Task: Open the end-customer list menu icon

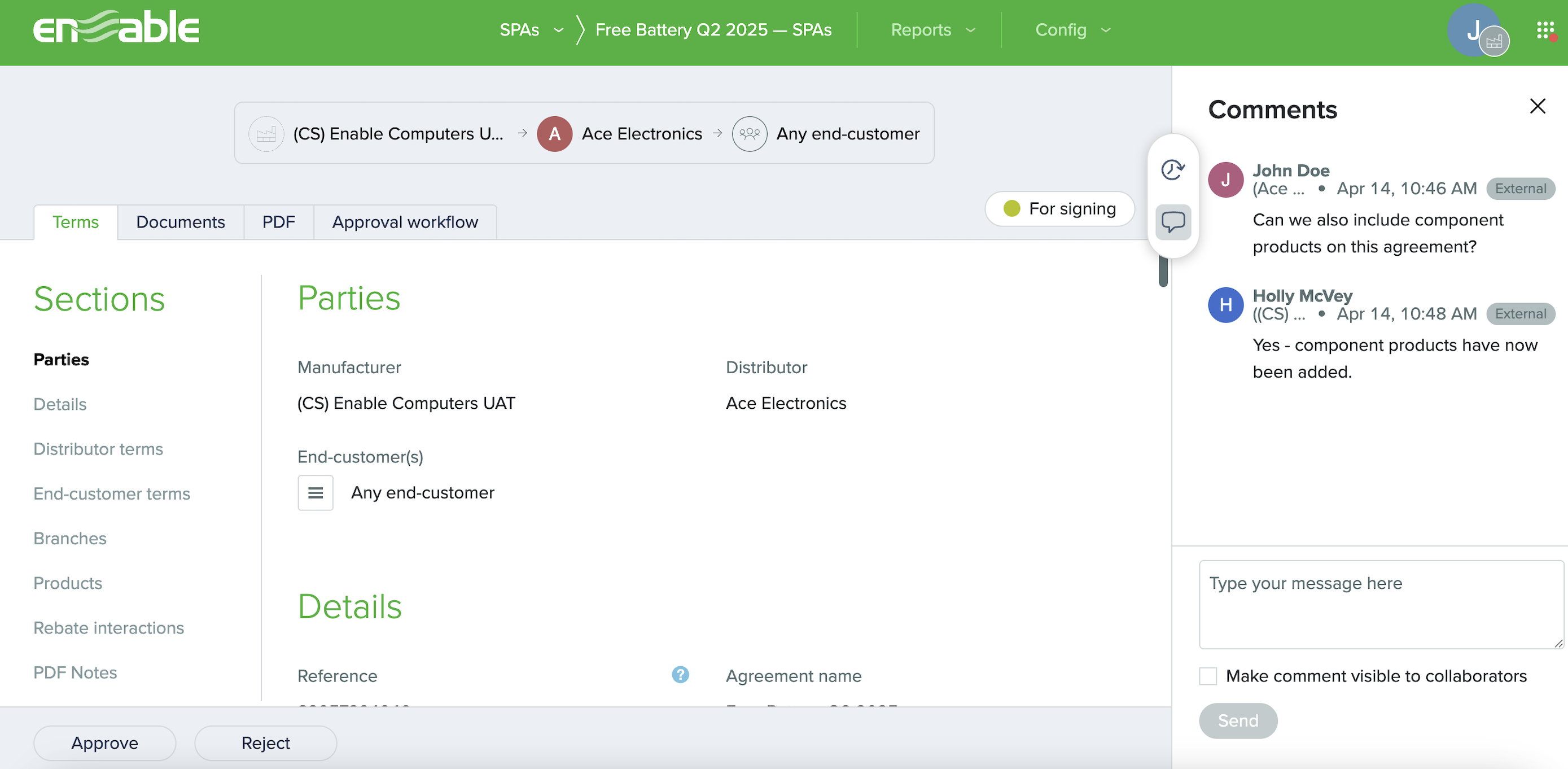Action: click(316, 492)
